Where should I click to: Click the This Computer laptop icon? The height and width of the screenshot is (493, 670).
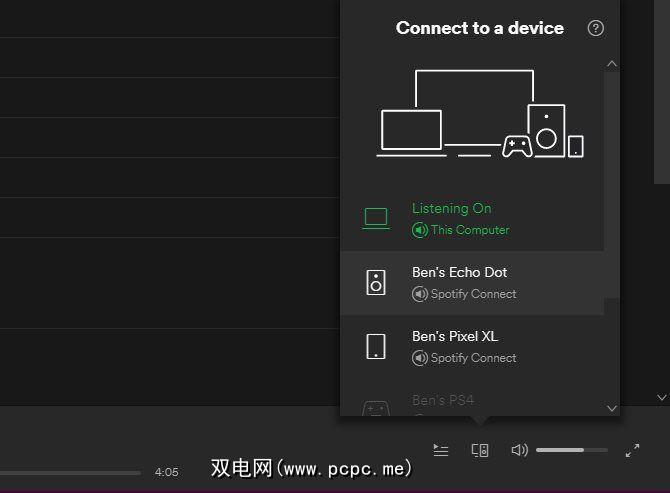(x=376, y=218)
